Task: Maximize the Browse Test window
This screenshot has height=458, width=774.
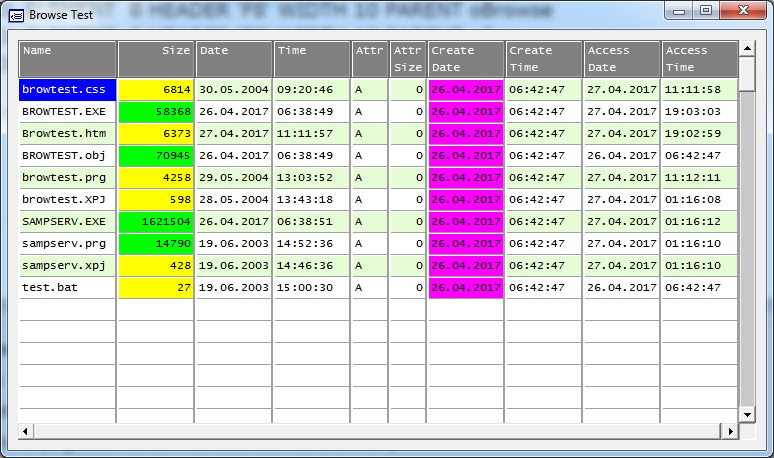Action: click(x=706, y=11)
